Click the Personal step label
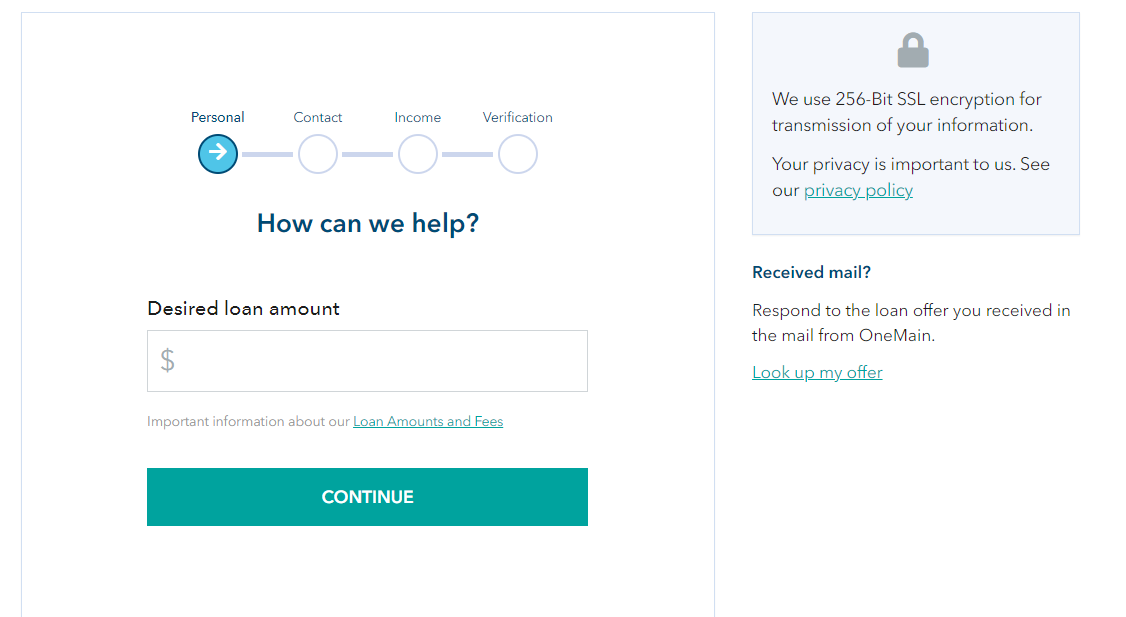Viewport: 1126px width, 617px height. (x=218, y=117)
